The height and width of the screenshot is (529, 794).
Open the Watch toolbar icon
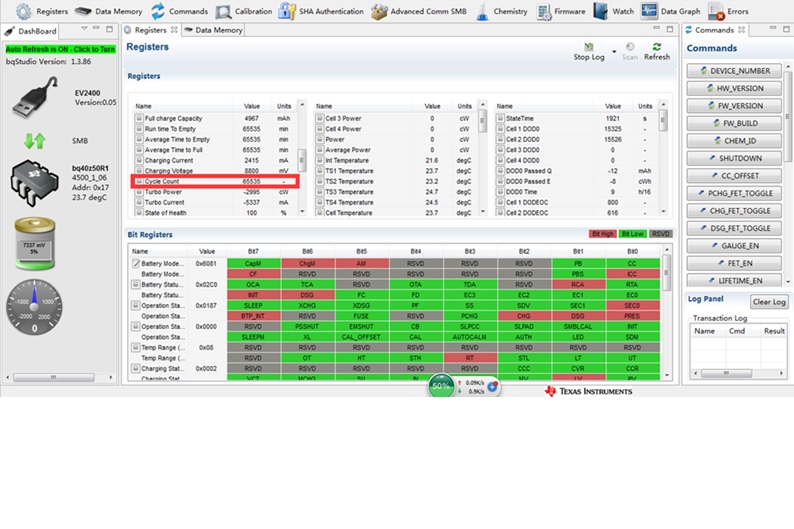pos(601,11)
